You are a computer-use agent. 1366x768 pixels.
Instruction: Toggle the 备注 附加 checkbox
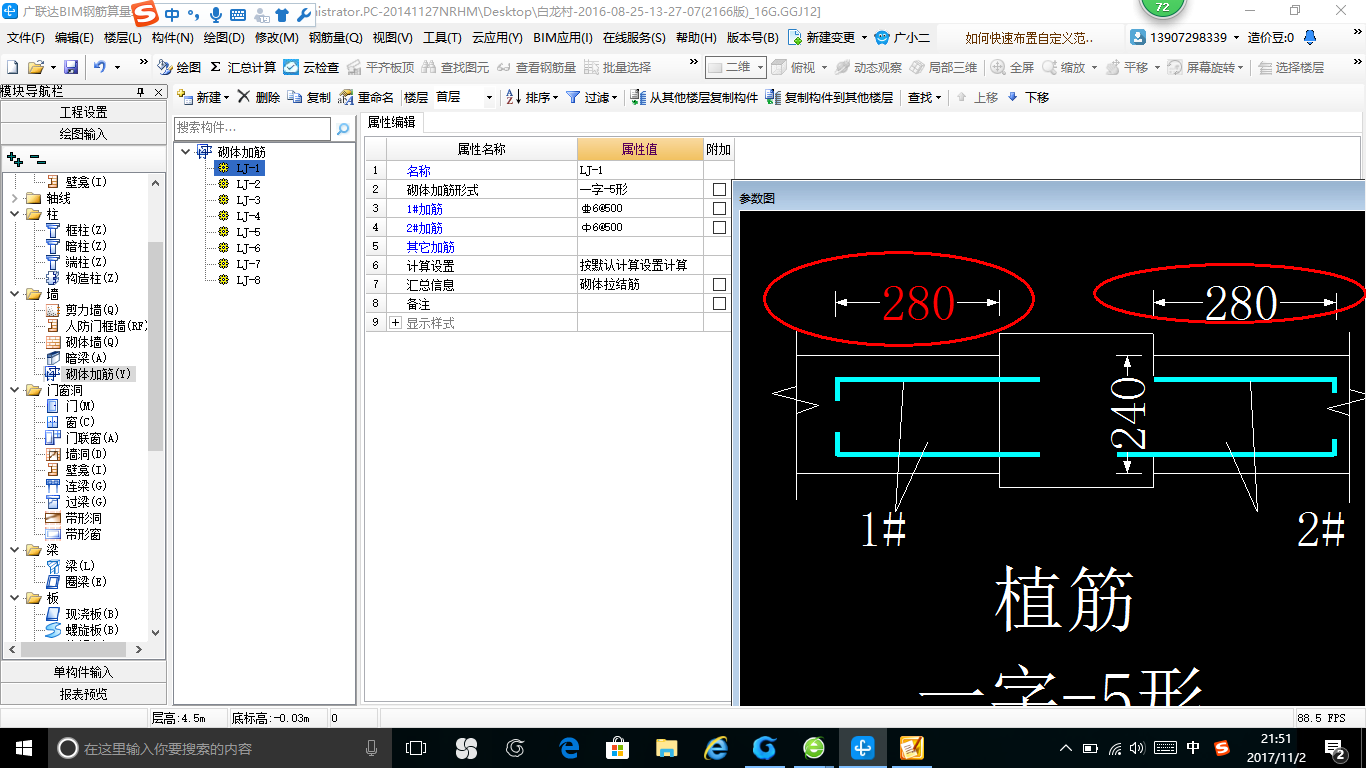tap(719, 303)
